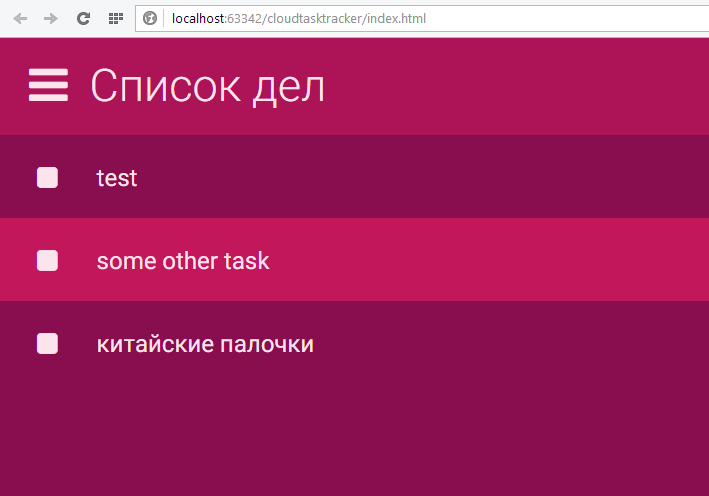Open the browser apps grid icon
This screenshot has width=709, height=496.
pos(116,19)
